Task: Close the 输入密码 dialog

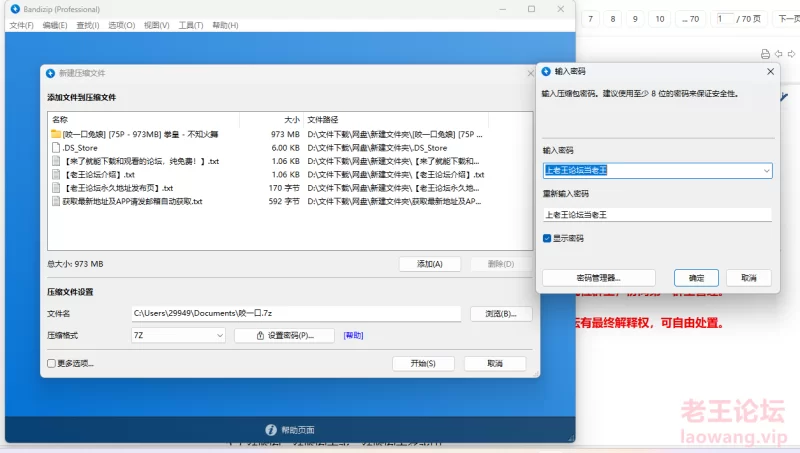Action: point(770,71)
